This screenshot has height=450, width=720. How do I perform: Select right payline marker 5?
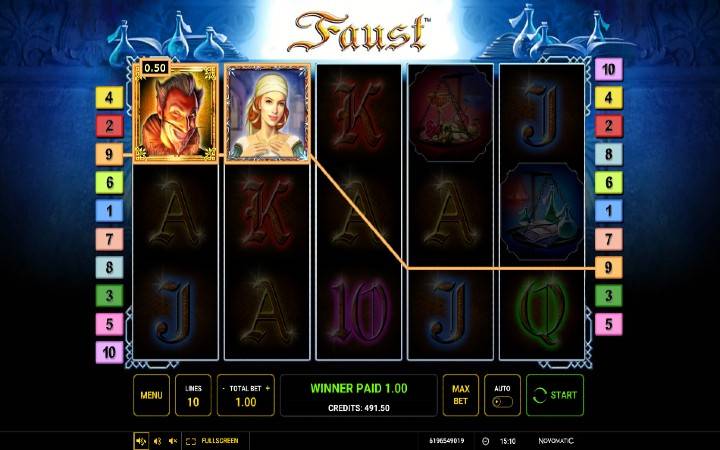(x=608, y=324)
